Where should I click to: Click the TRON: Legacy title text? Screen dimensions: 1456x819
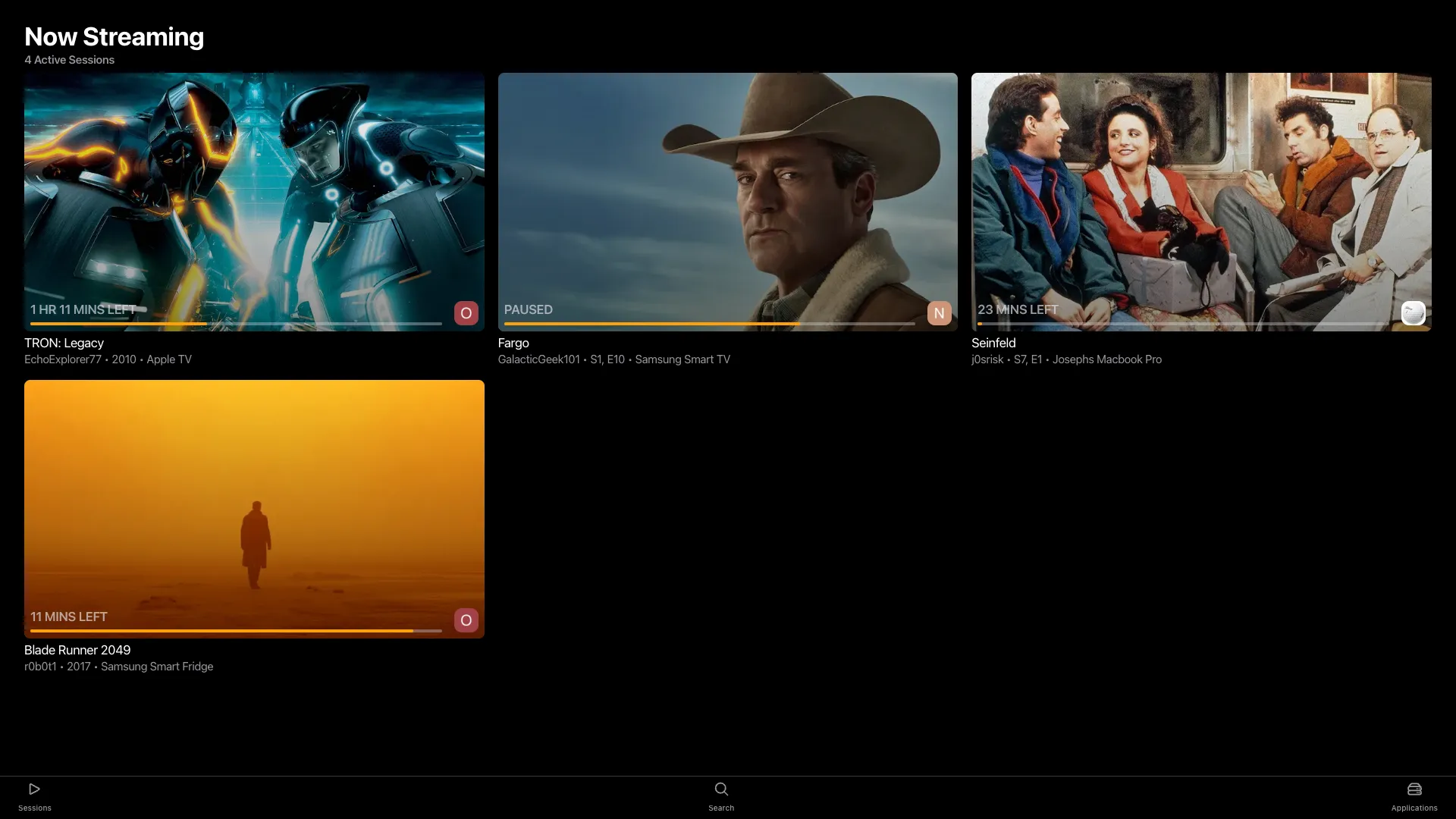click(x=64, y=343)
